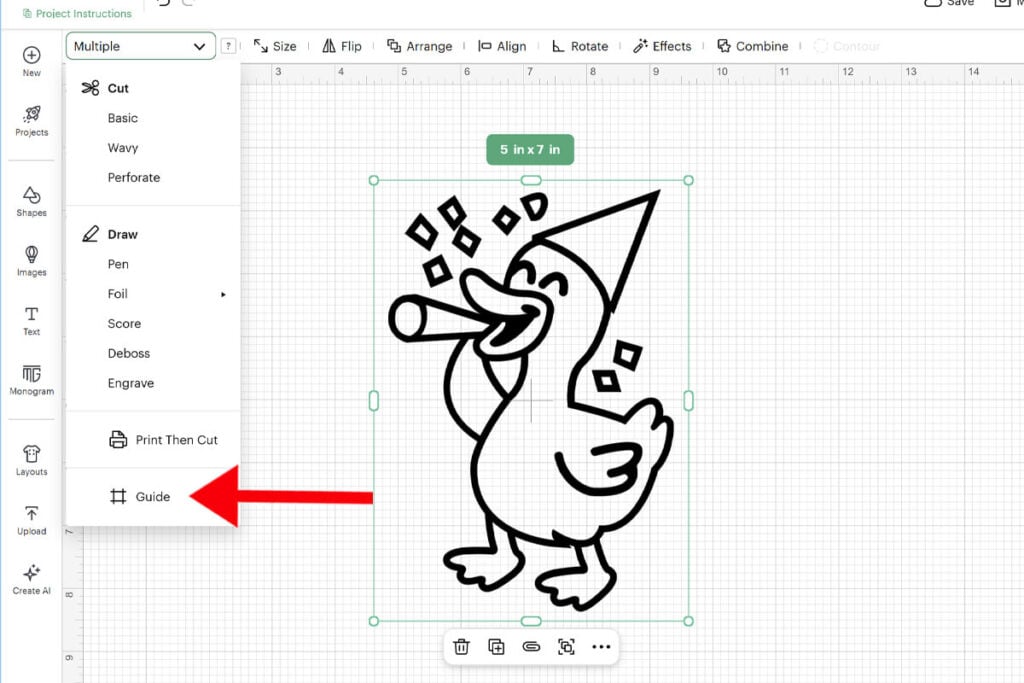
Task: Select Wavy cut operation
Action: (123, 148)
